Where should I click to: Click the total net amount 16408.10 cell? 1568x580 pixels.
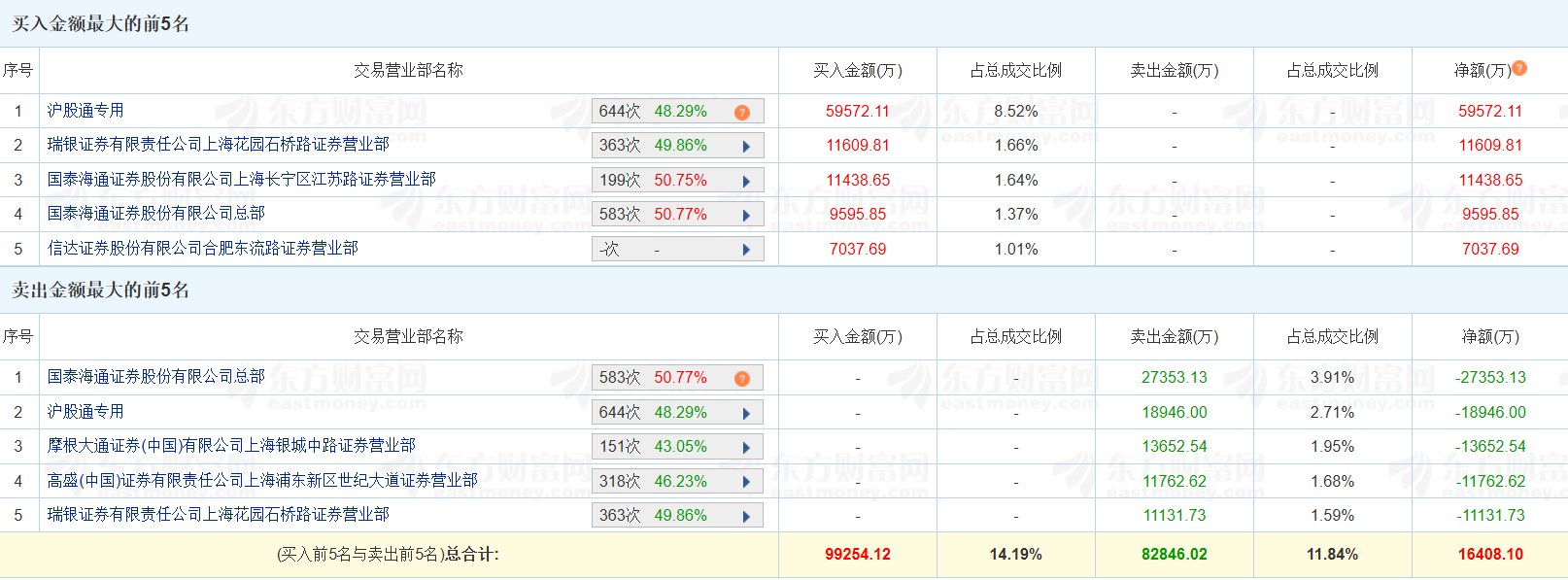[x=1489, y=555]
